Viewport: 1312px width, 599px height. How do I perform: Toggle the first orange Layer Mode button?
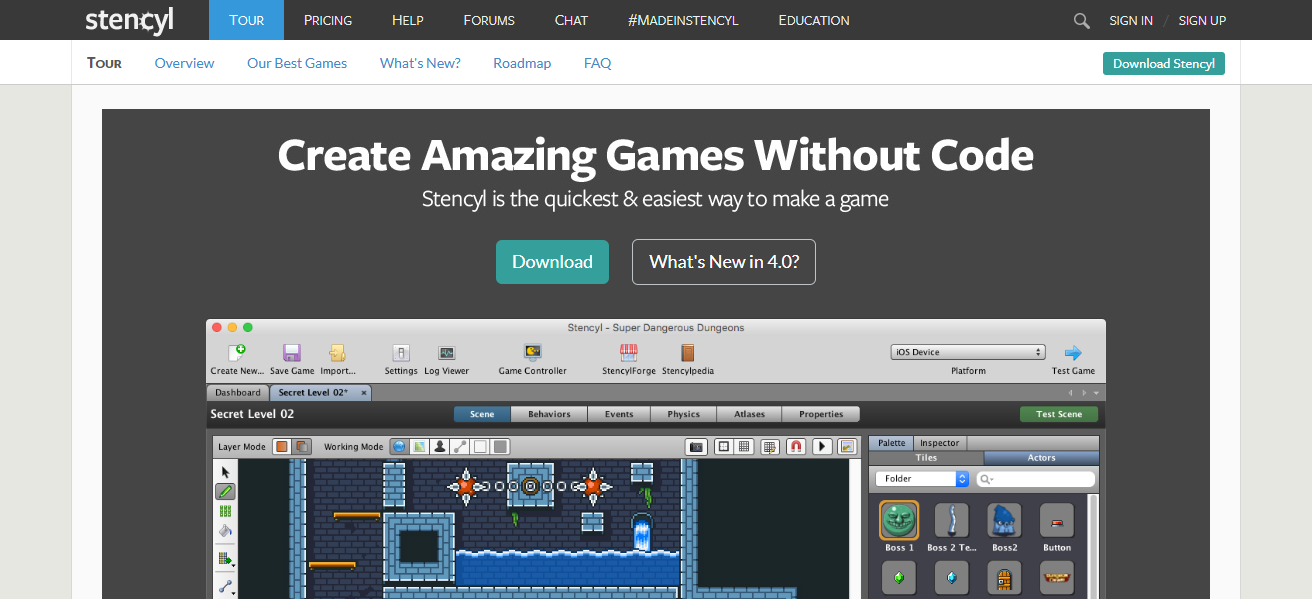[283, 446]
